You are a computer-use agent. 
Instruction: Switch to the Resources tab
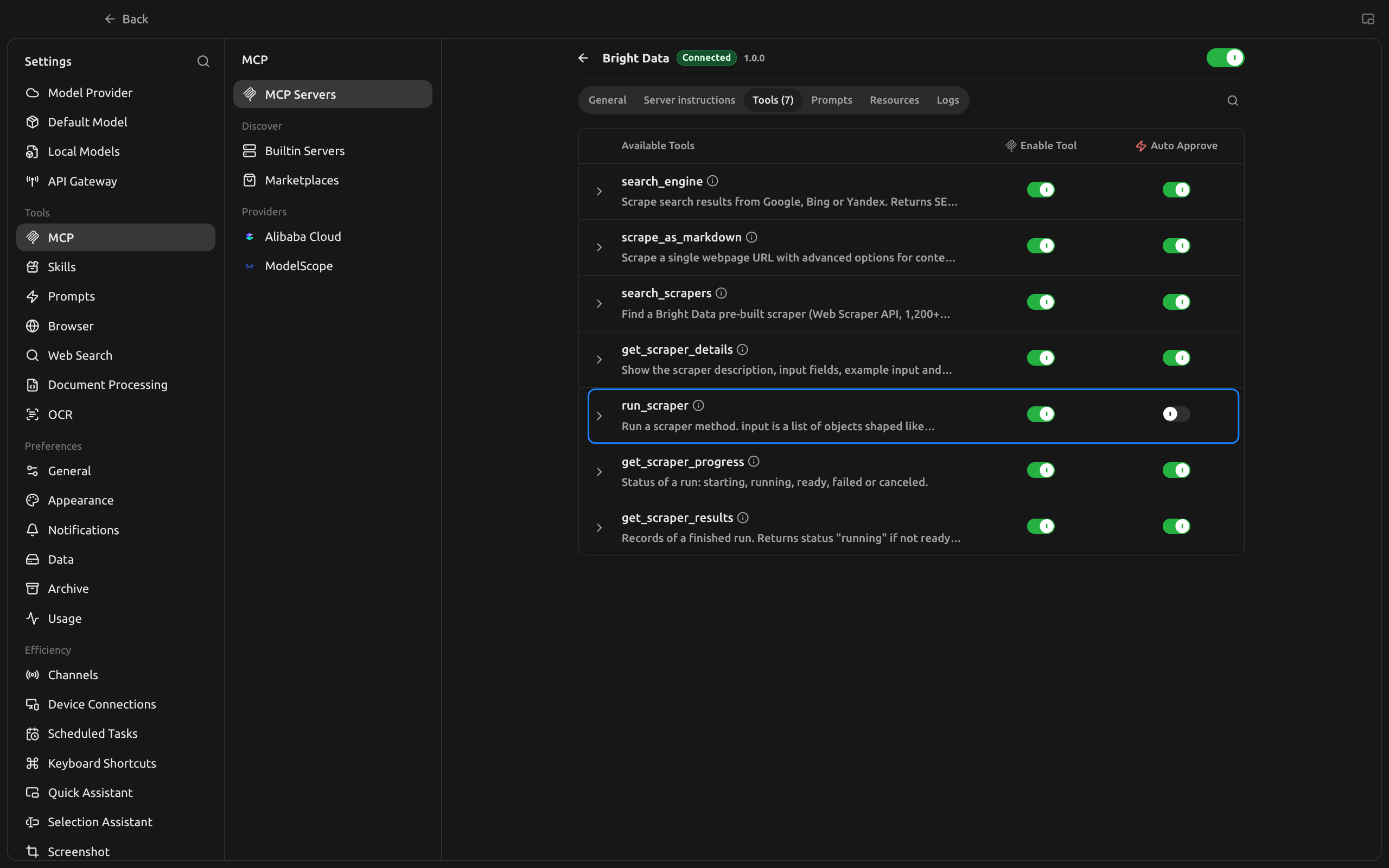(x=894, y=100)
